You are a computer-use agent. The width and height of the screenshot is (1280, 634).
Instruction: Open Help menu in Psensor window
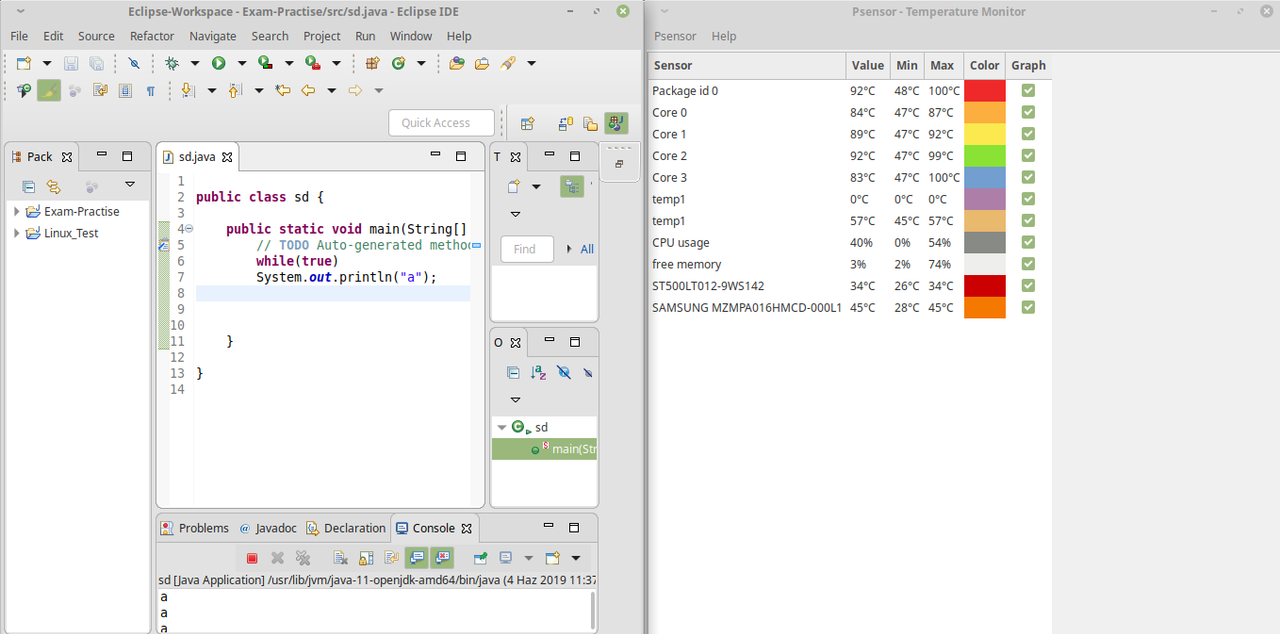pyautogui.click(x=724, y=36)
